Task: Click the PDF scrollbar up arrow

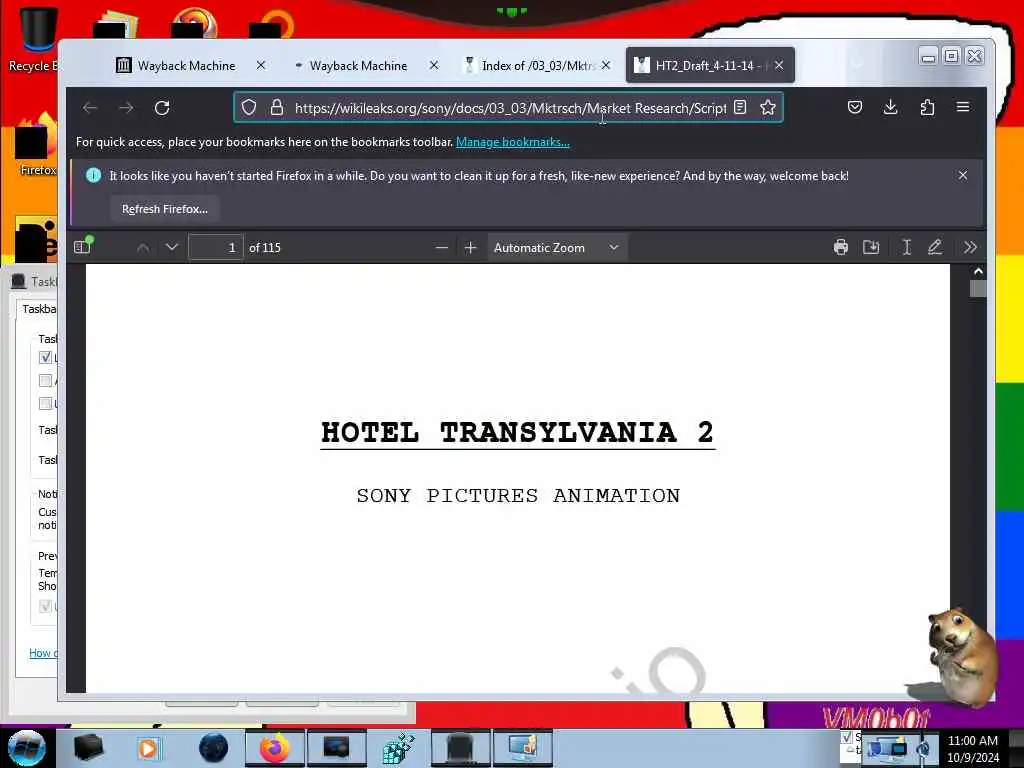Action: (978, 271)
